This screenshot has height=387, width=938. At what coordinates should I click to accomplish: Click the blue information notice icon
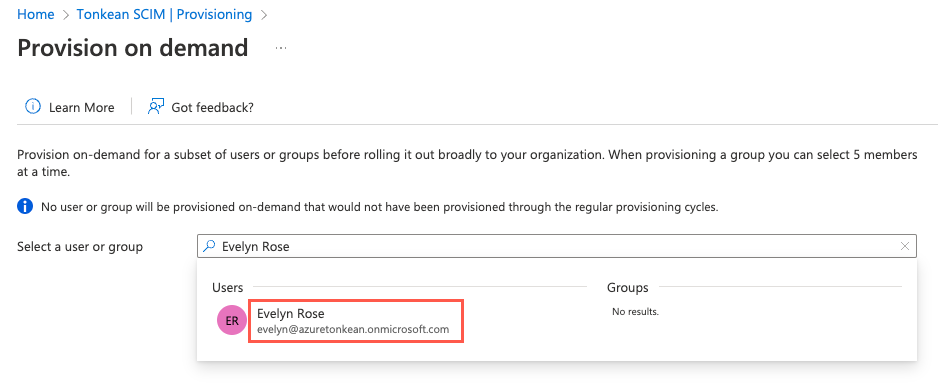[25, 207]
